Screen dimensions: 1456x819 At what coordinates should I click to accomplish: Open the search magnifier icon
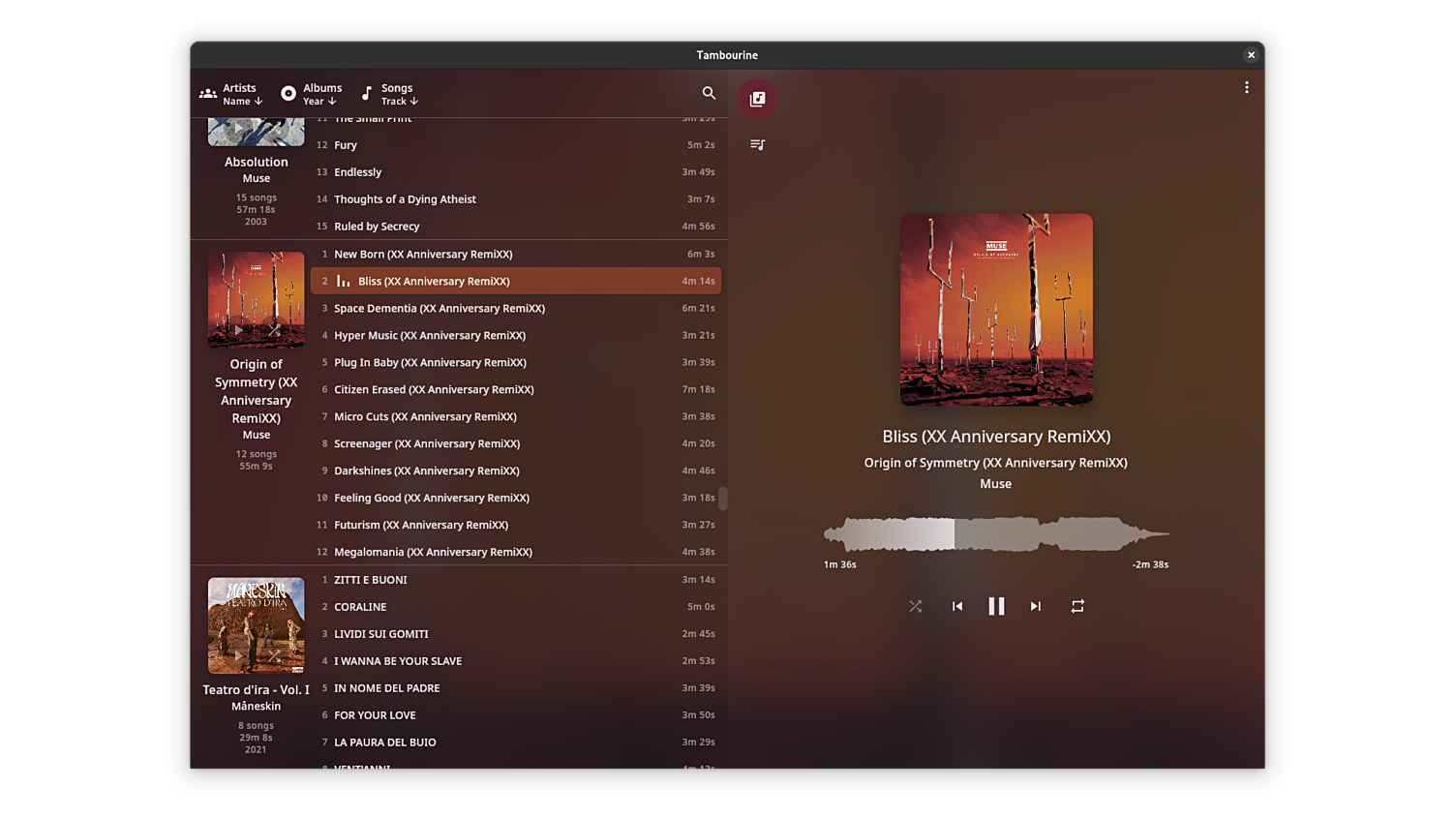pos(709,93)
